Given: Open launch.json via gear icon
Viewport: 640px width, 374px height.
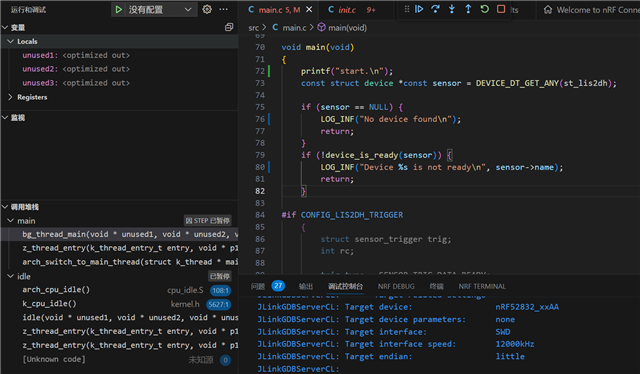Looking at the screenshot, I should [x=207, y=9].
